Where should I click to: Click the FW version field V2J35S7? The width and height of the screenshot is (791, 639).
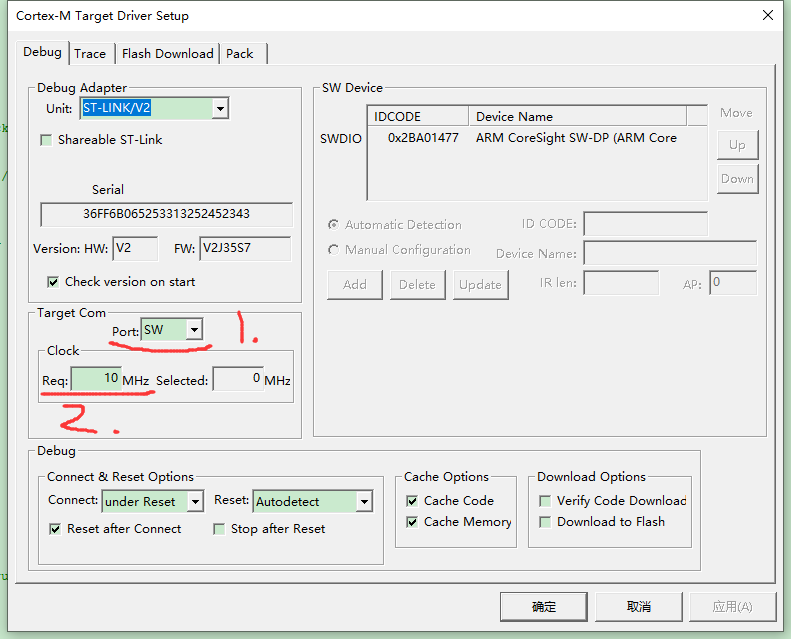click(245, 249)
